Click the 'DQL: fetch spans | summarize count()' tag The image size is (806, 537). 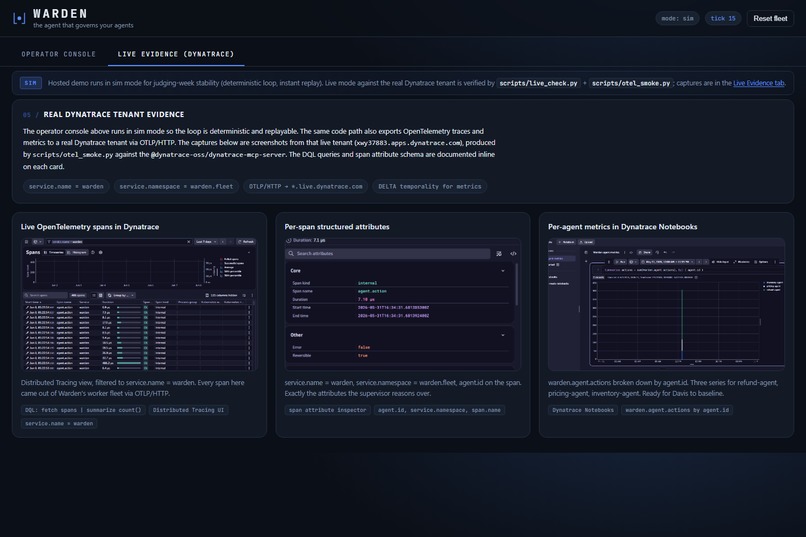pyautogui.click(x=83, y=410)
